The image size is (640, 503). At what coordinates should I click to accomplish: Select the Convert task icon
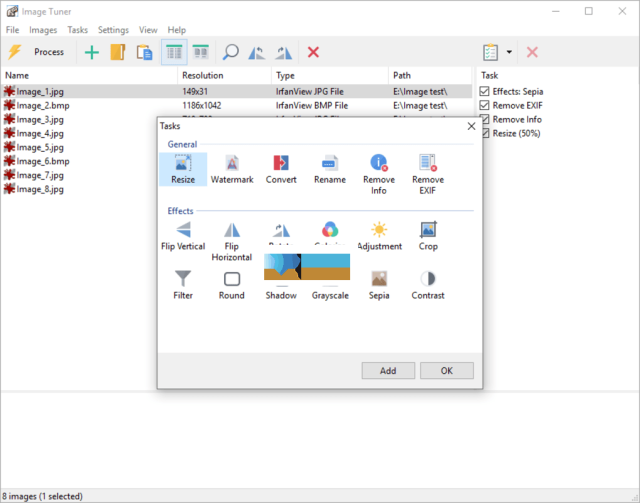point(281,169)
